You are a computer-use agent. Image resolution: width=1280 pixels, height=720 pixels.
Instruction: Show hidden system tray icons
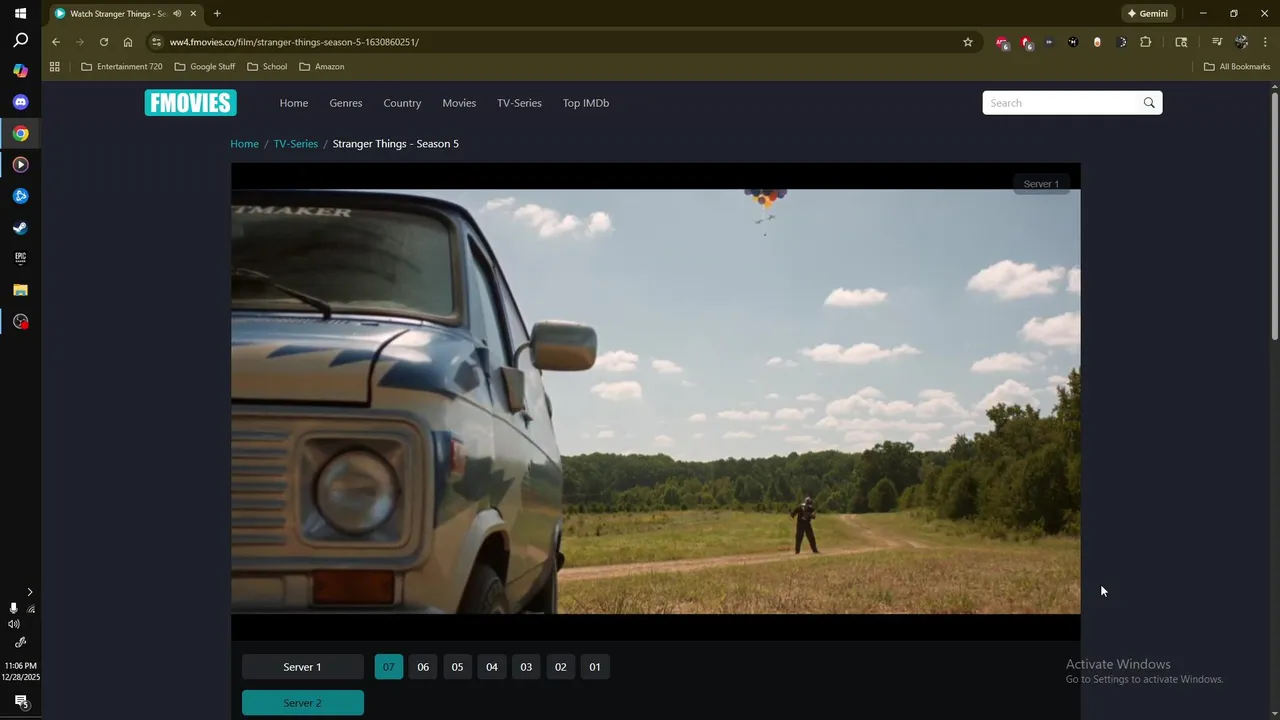(30, 592)
